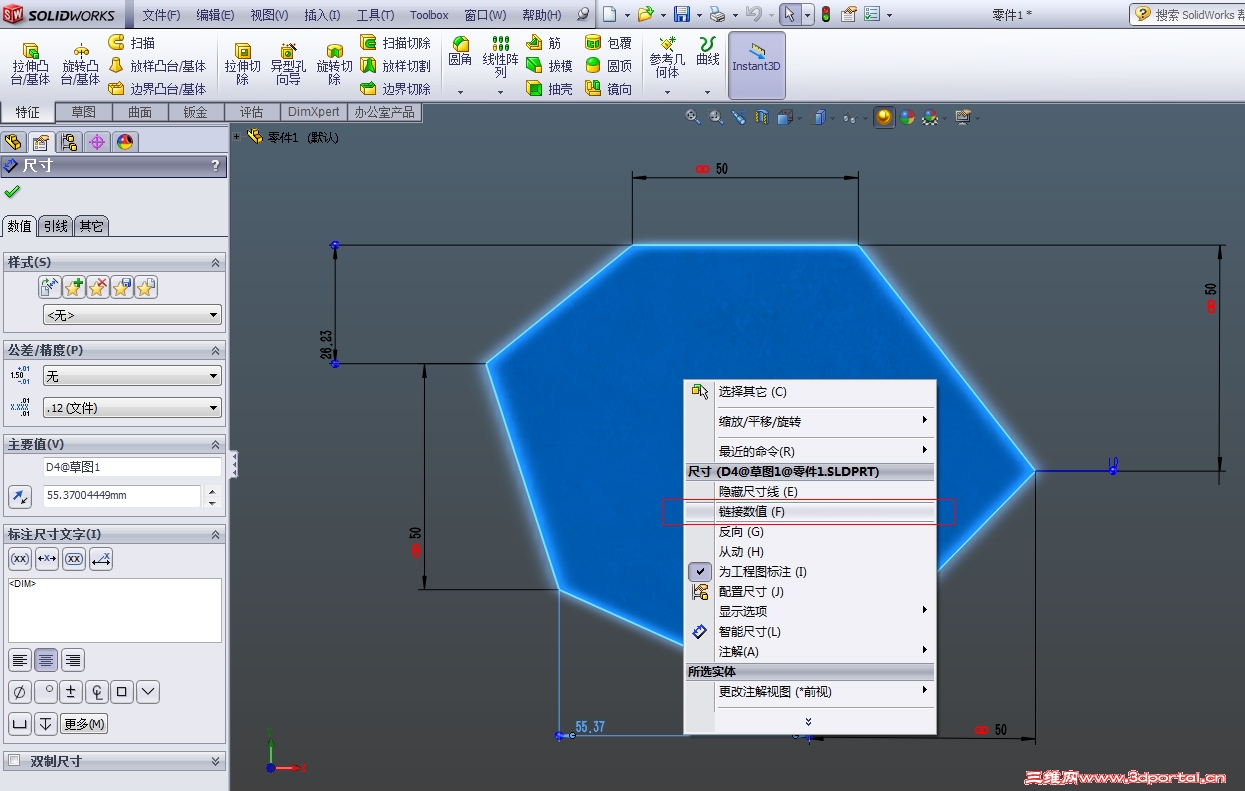1245x791 pixels.
Task: Click the Fillet (圆角) tool
Action: pyautogui.click(x=460, y=52)
